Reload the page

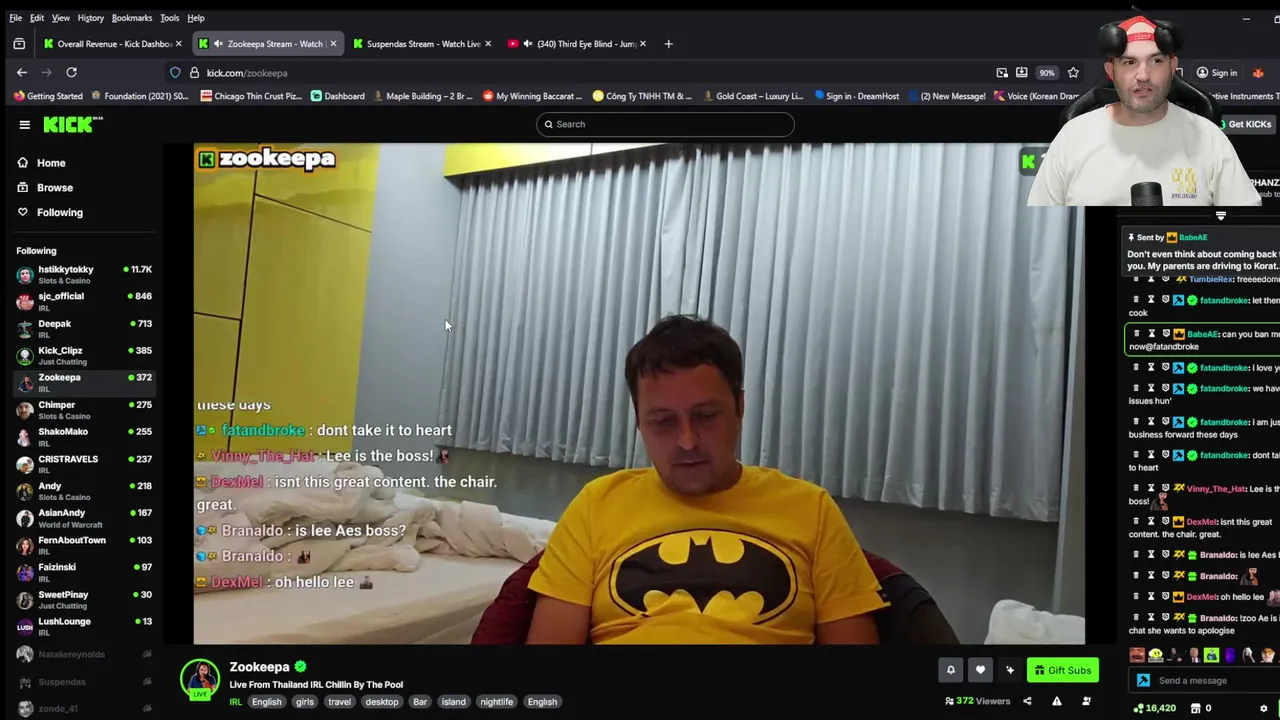71,72
